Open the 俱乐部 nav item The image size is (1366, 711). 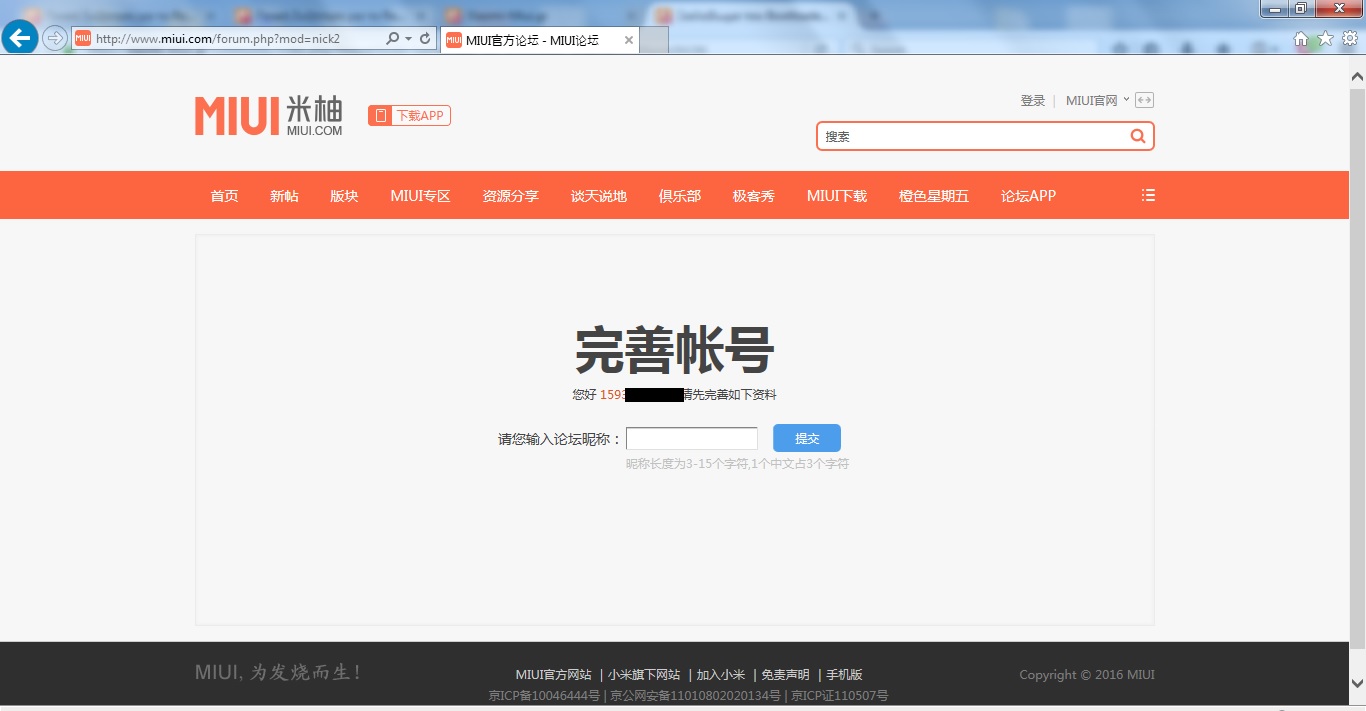click(x=679, y=195)
